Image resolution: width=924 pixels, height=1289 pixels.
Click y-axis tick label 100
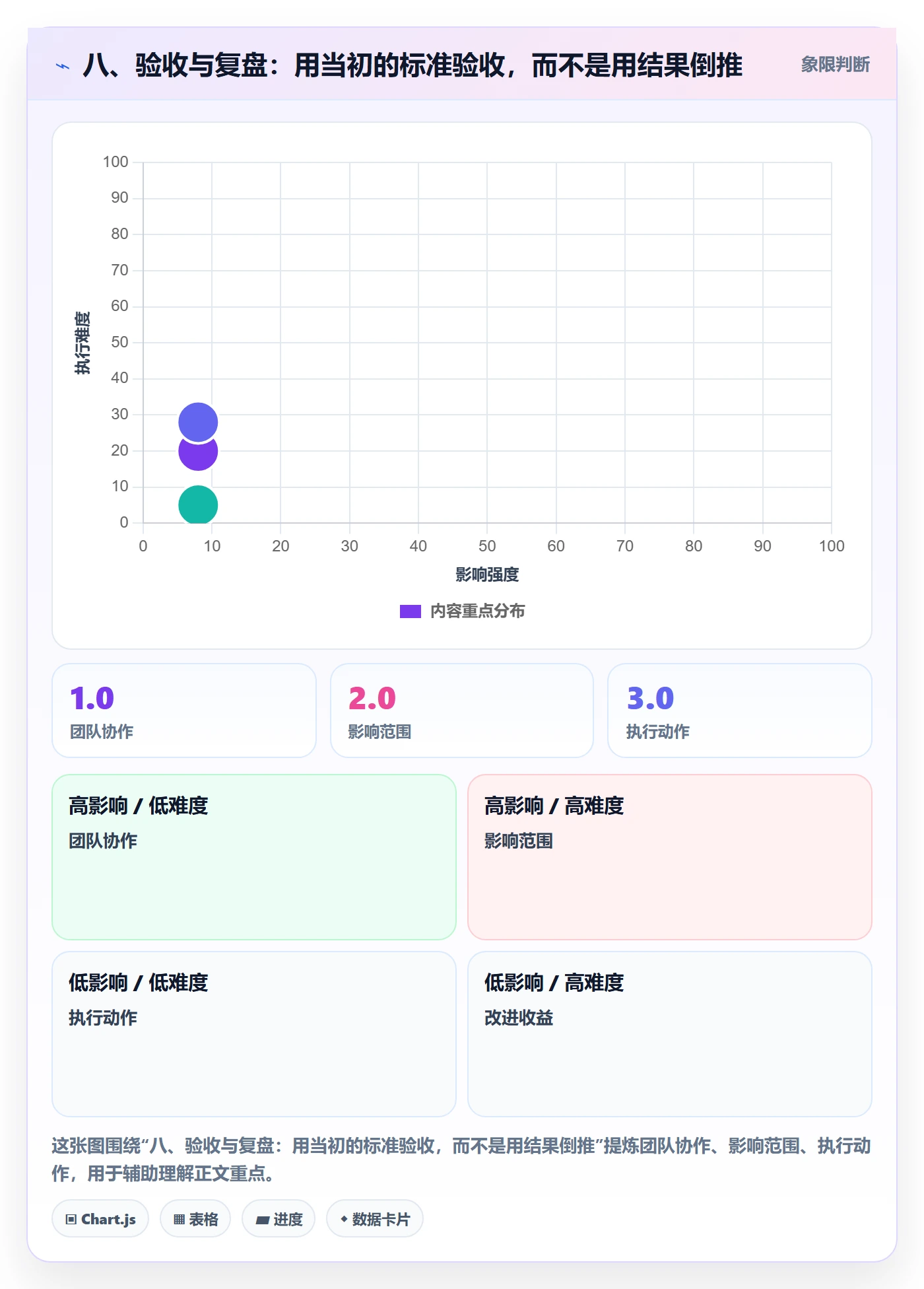115,162
